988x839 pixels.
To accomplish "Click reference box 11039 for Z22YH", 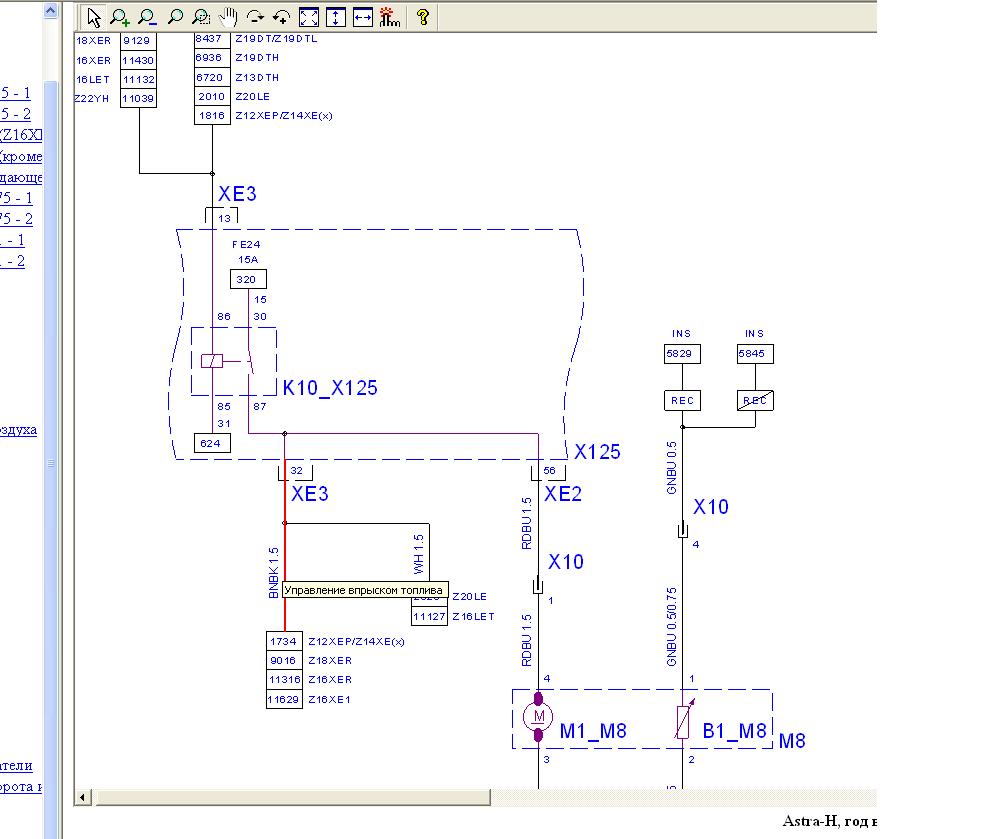I will coord(139,98).
